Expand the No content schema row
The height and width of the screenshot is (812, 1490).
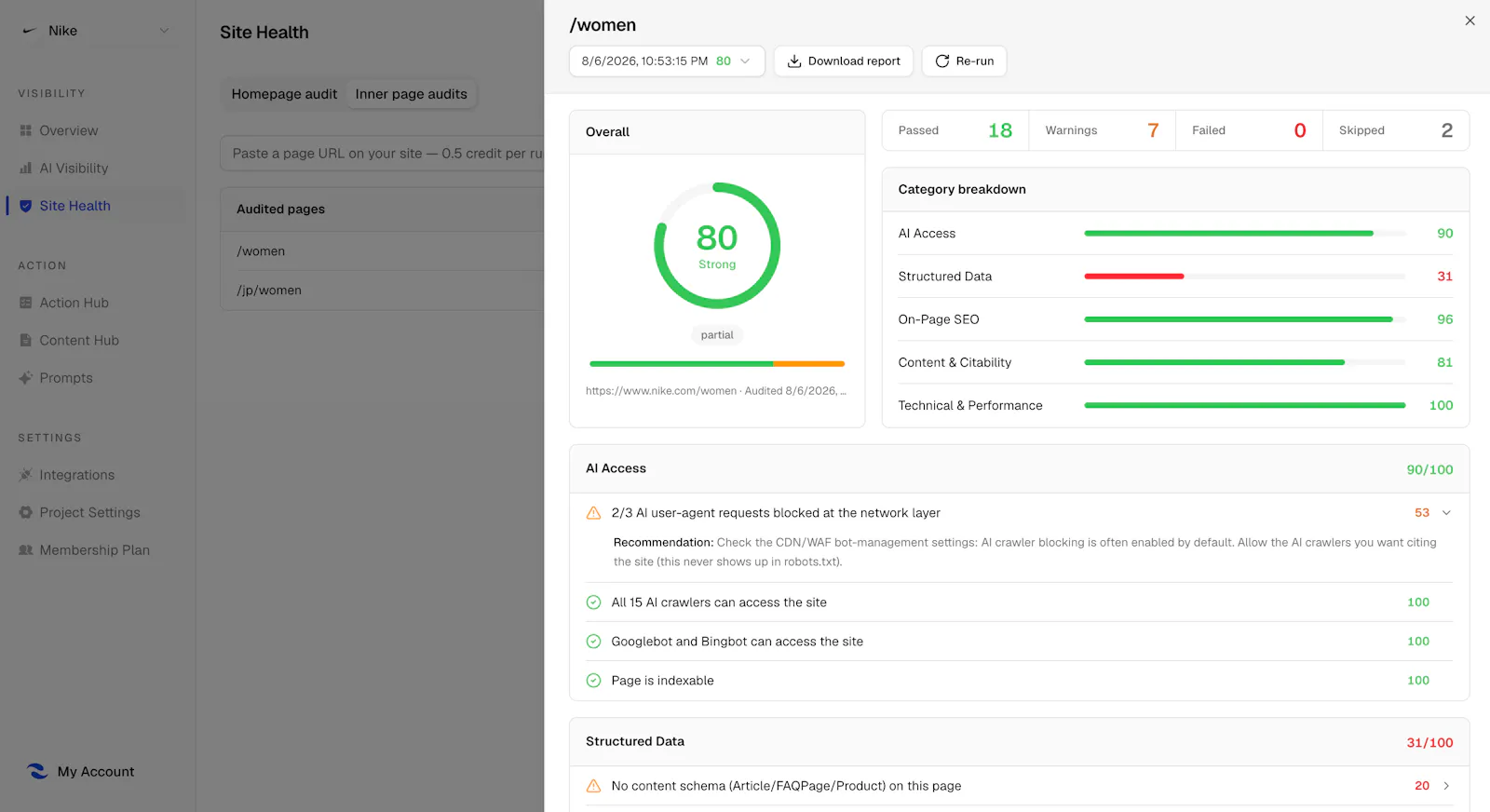click(x=1446, y=786)
